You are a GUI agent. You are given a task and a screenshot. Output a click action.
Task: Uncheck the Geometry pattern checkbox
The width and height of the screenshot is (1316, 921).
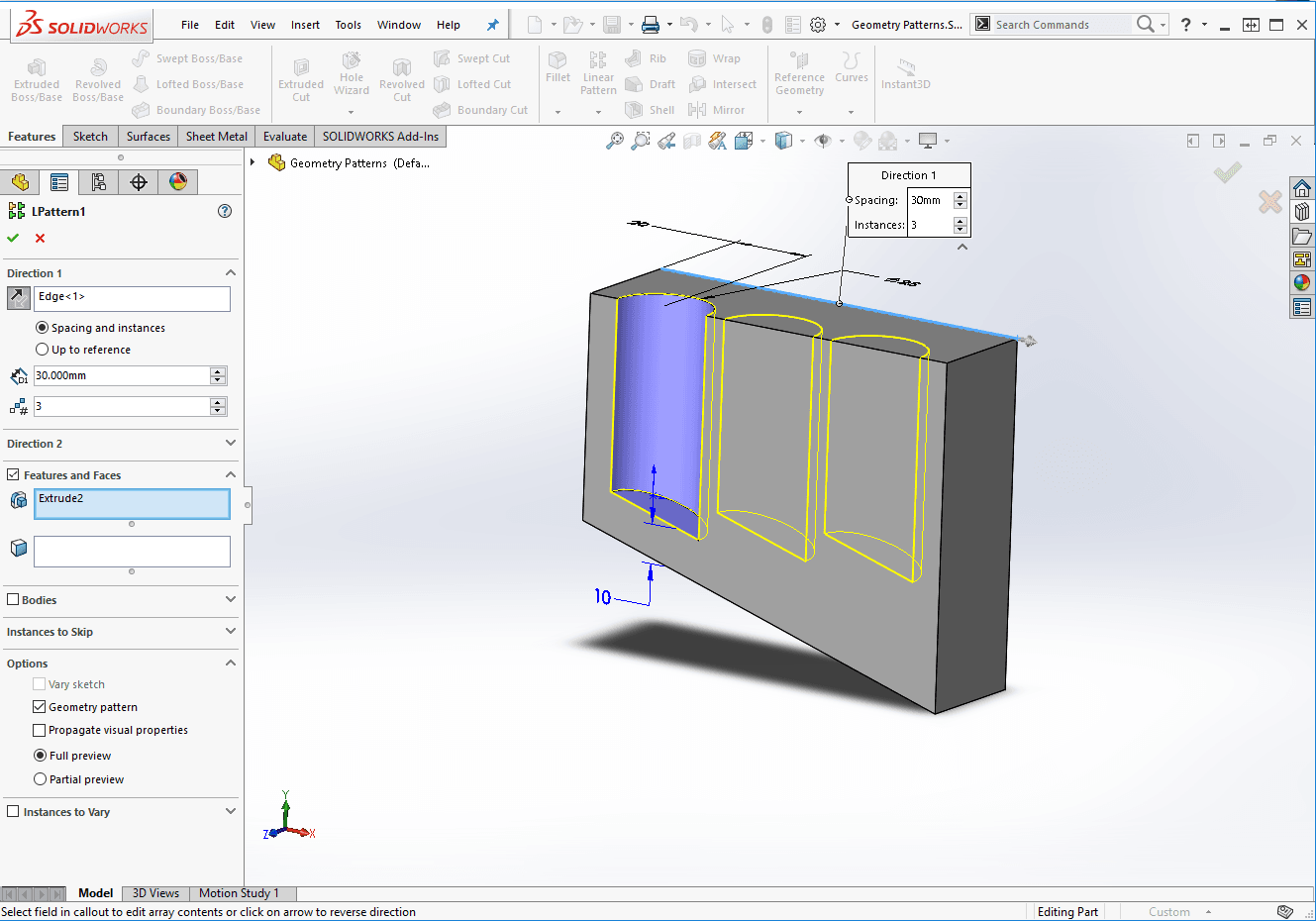pyautogui.click(x=40, y=707)
